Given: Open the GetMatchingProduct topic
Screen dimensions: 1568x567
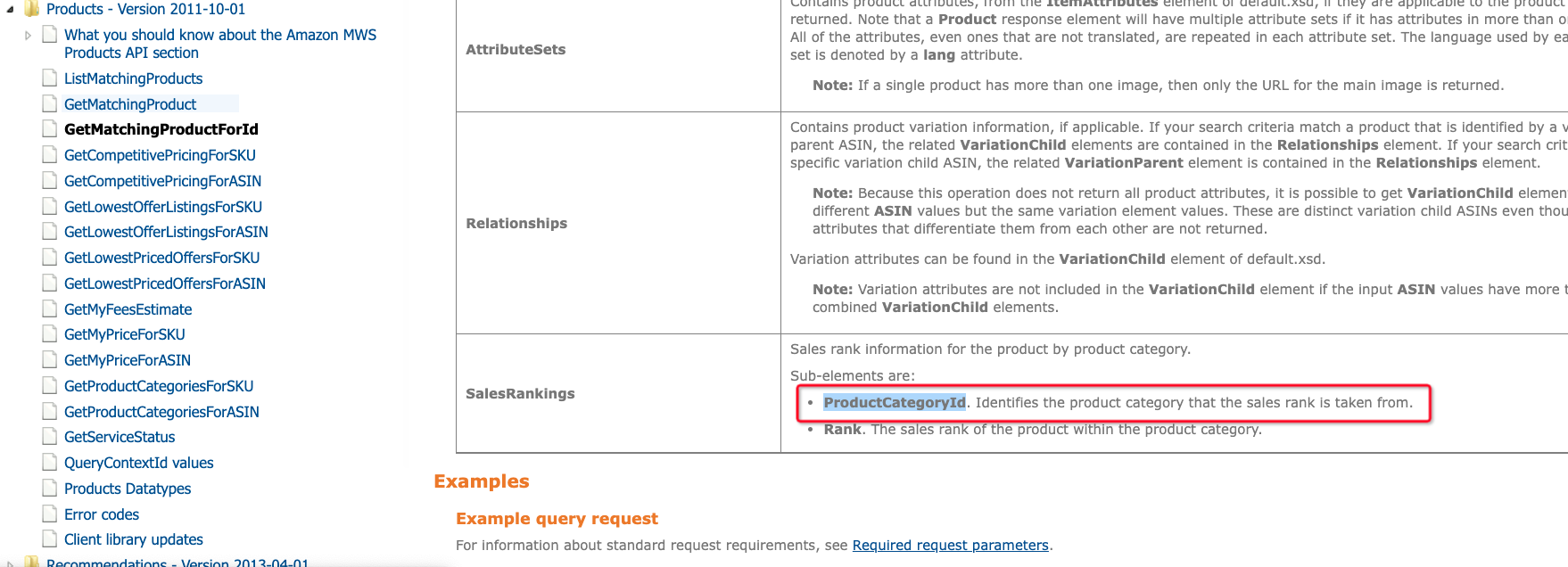Looking at the screenshot, I should tap(130, 103).
